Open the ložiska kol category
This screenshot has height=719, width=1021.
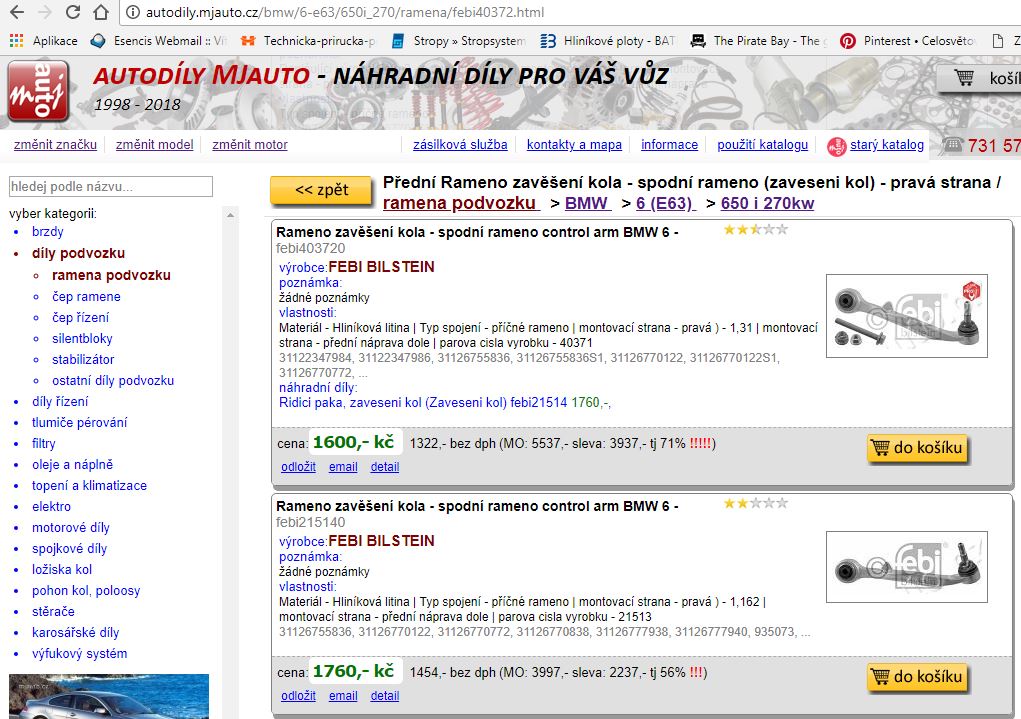tap(62, 569)
